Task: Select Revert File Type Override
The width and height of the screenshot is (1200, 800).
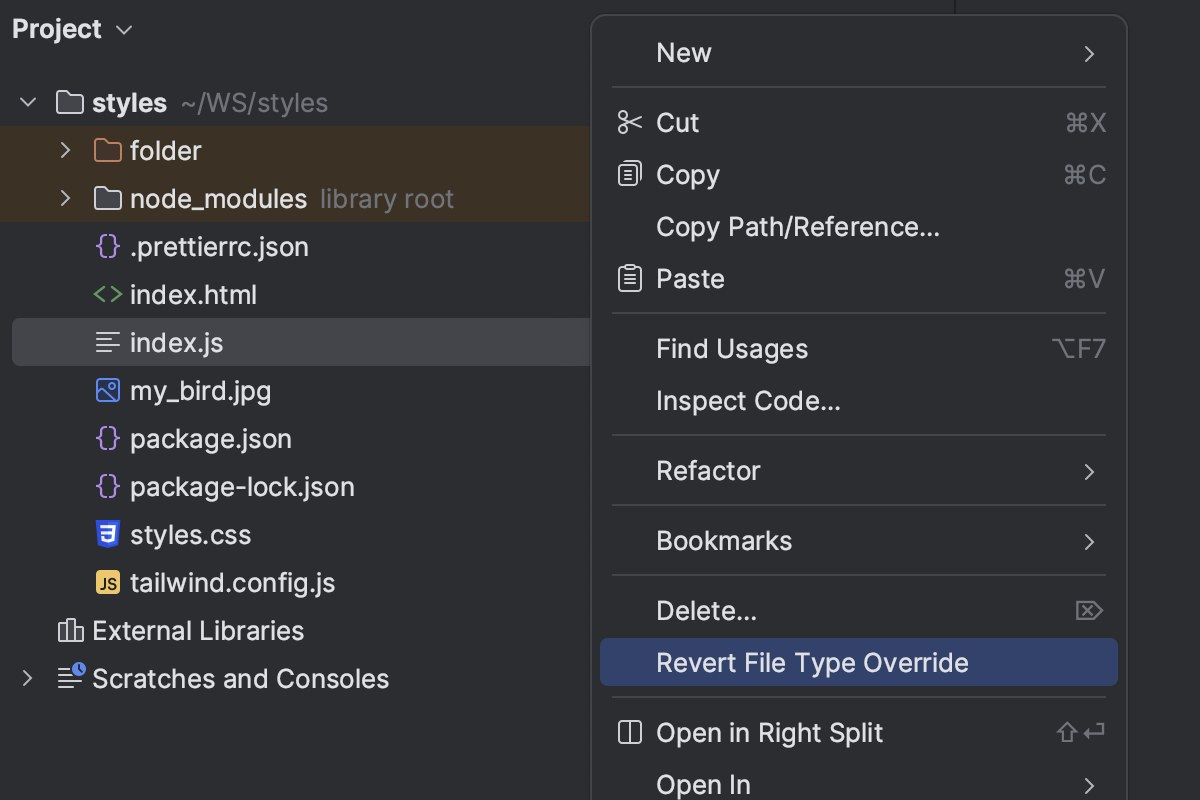Action: coord(811,662)
